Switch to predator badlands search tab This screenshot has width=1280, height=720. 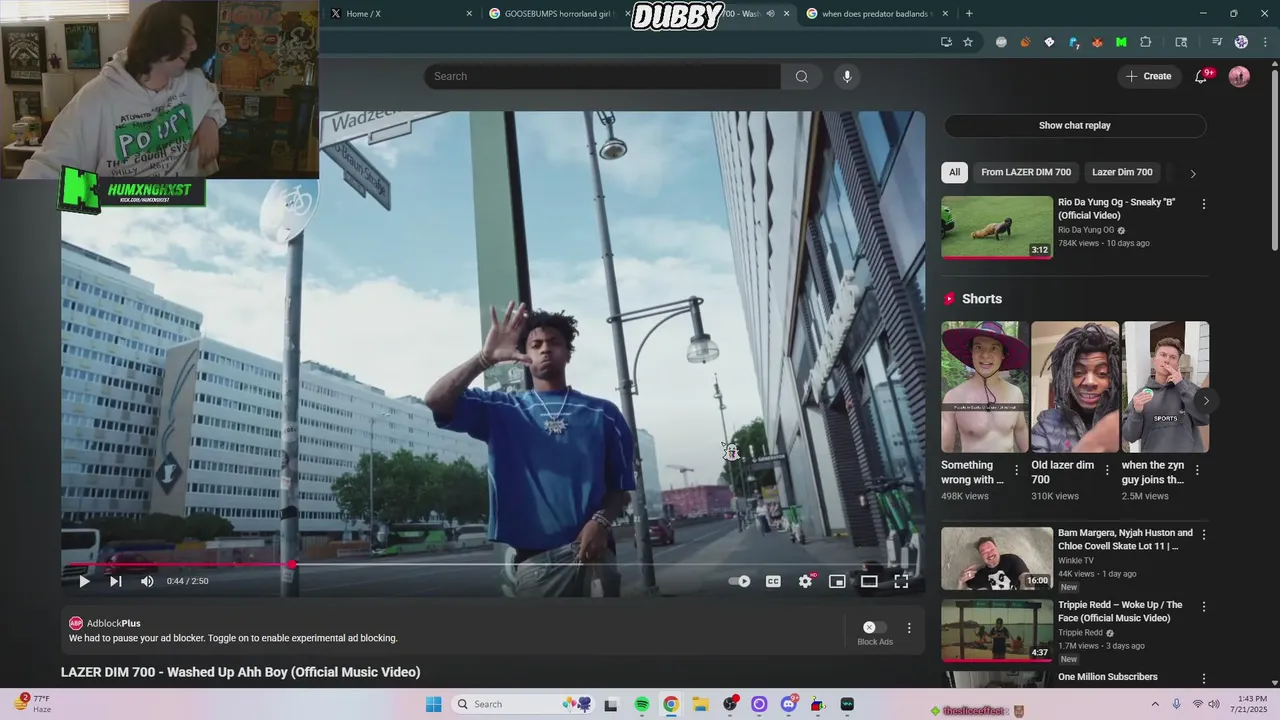[877, 14]
